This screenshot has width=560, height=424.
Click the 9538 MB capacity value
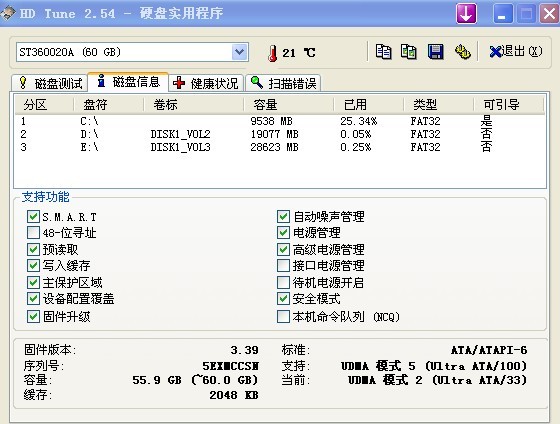271,121
